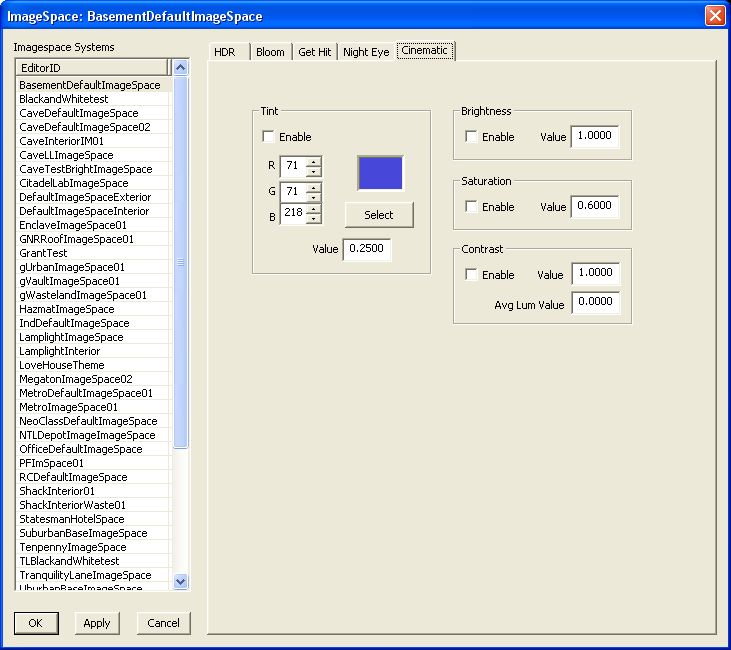This screenshot has height=650, width=731.
Task: Click the Avg Lum Value field 0.0000
Action: point(595,302)
